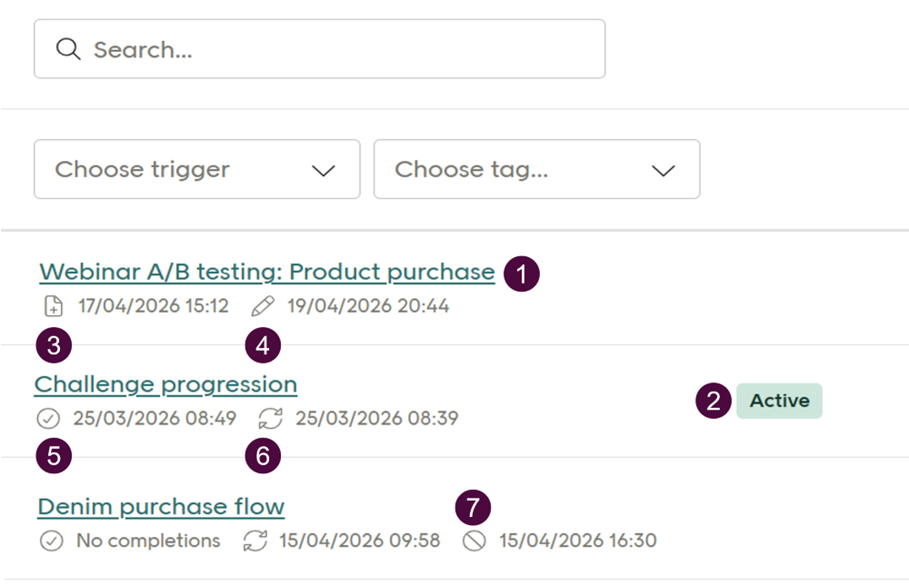Open Webinar A/B testing: Product purchase link
Image resolution: width=909 pixels, height=586 pixels.
point(267,272)
